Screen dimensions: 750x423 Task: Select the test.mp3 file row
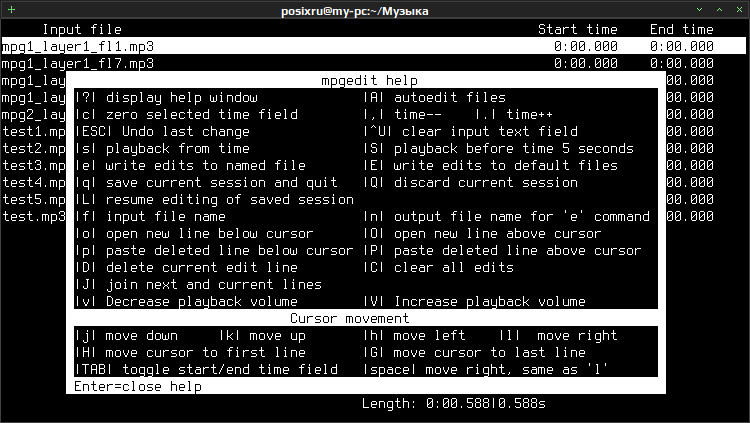point(33,216)
